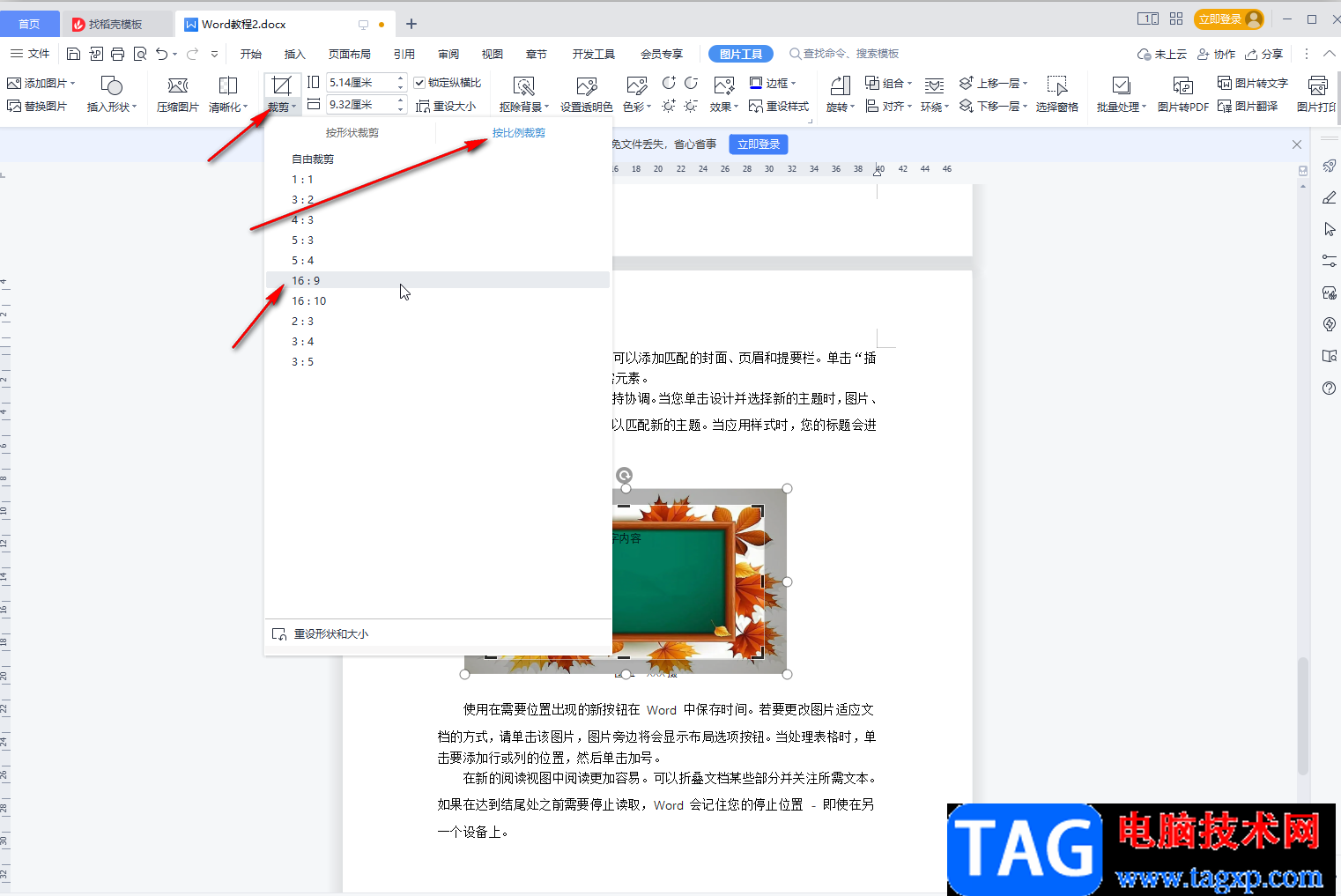The width and height of the screenshot is (1341, 896).
Task: Click the vertical scrollbar of the document
Action: click(1303, 715)
